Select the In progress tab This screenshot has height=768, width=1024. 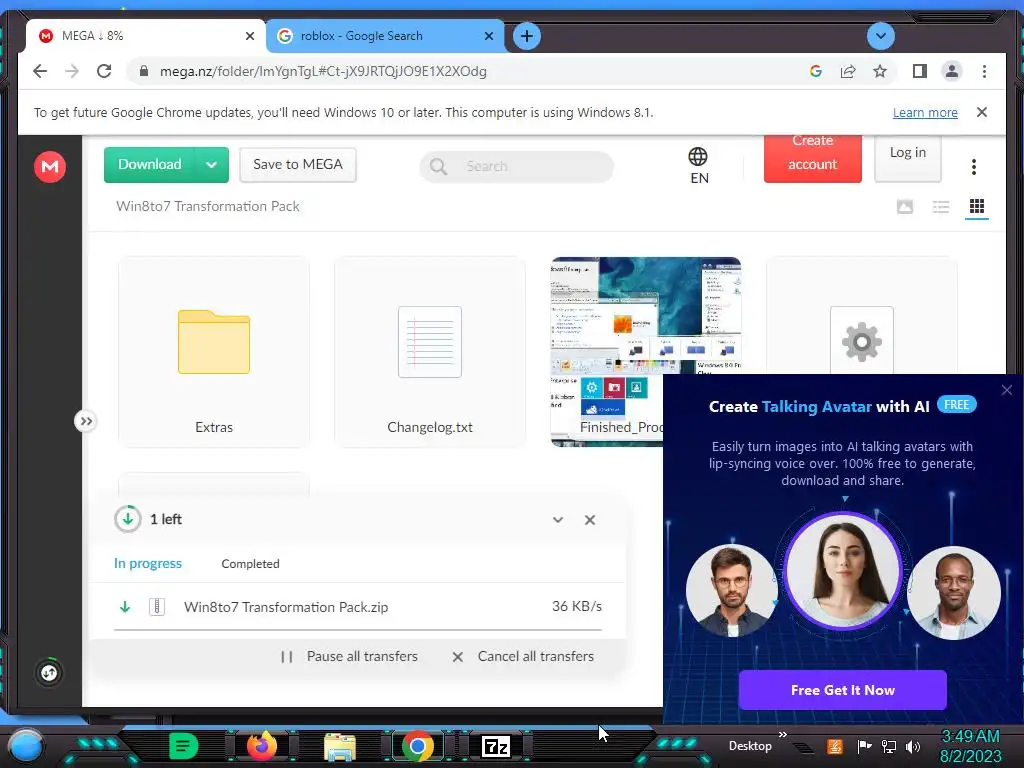[148, 564]
